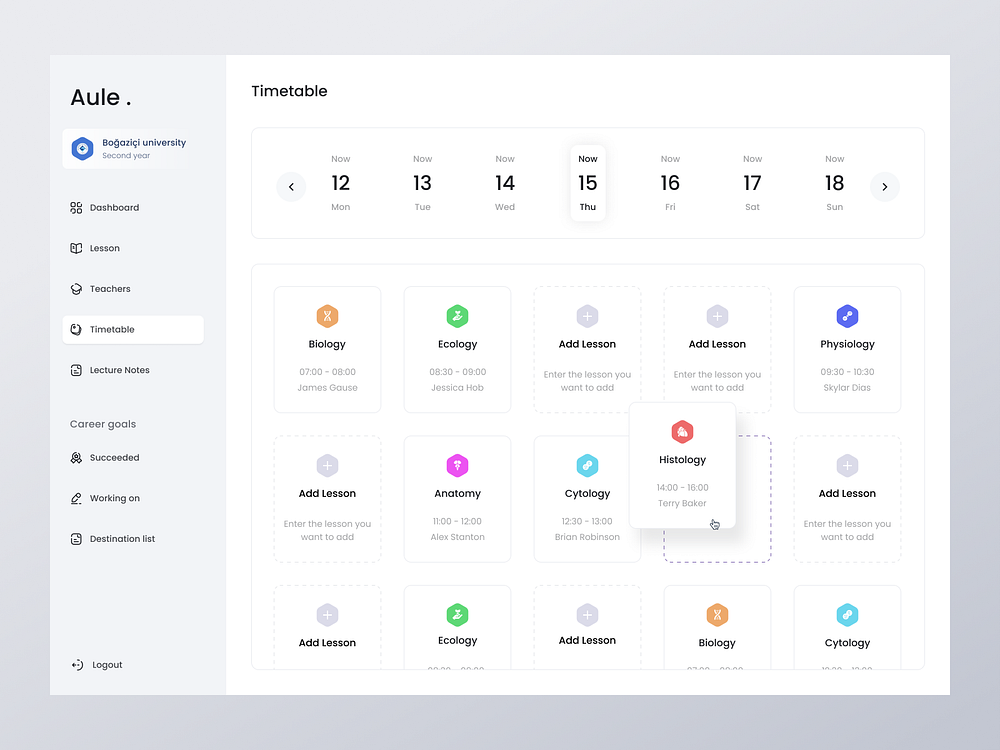Select the Anatomy lesson hexagon icon
The width and height of the screenshot is (1000, 750).
[457, 465]
